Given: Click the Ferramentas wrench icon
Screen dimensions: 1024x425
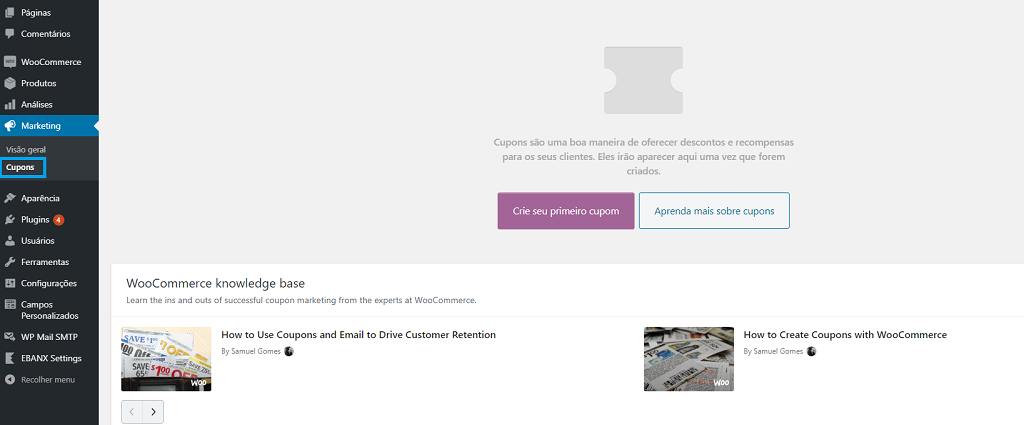Looking at the screenshot, I should [10, 262].
